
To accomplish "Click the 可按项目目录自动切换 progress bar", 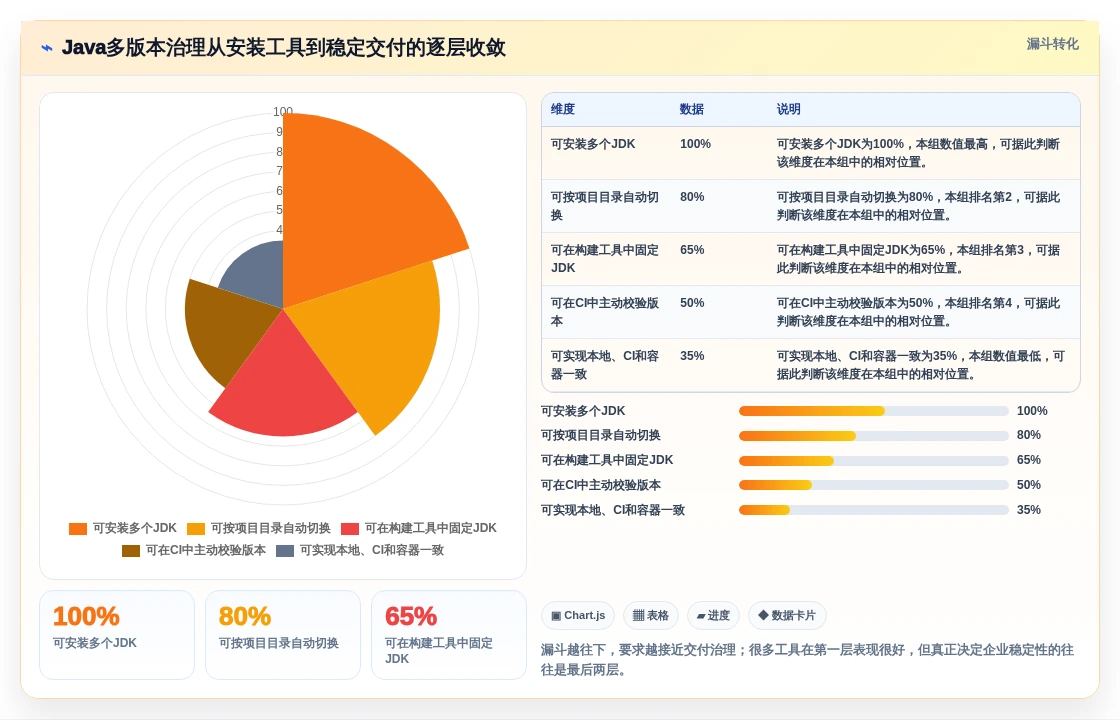I will pos(874,436).
